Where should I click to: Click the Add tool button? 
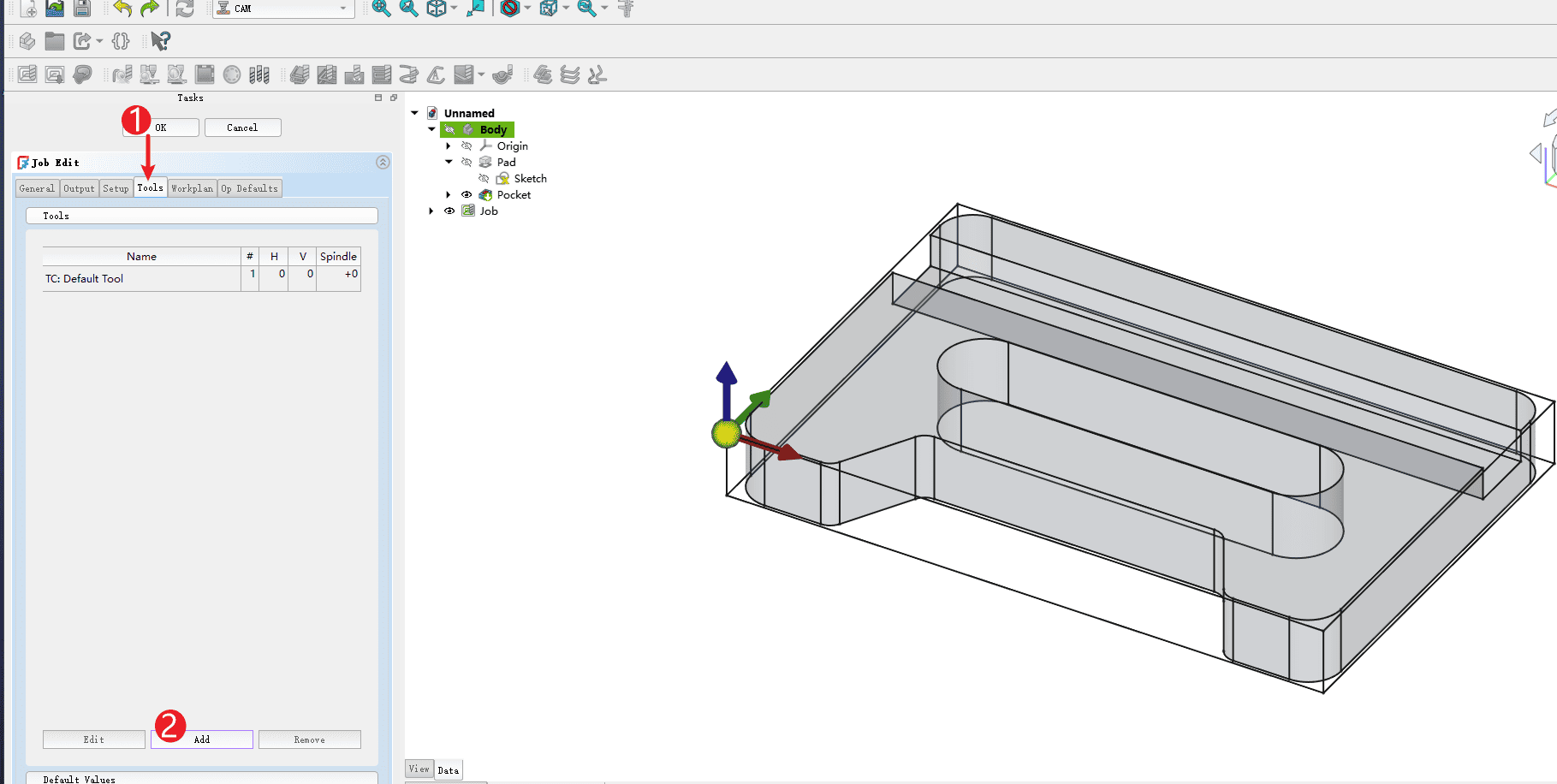pyautogui.click(x=202, y=739)
